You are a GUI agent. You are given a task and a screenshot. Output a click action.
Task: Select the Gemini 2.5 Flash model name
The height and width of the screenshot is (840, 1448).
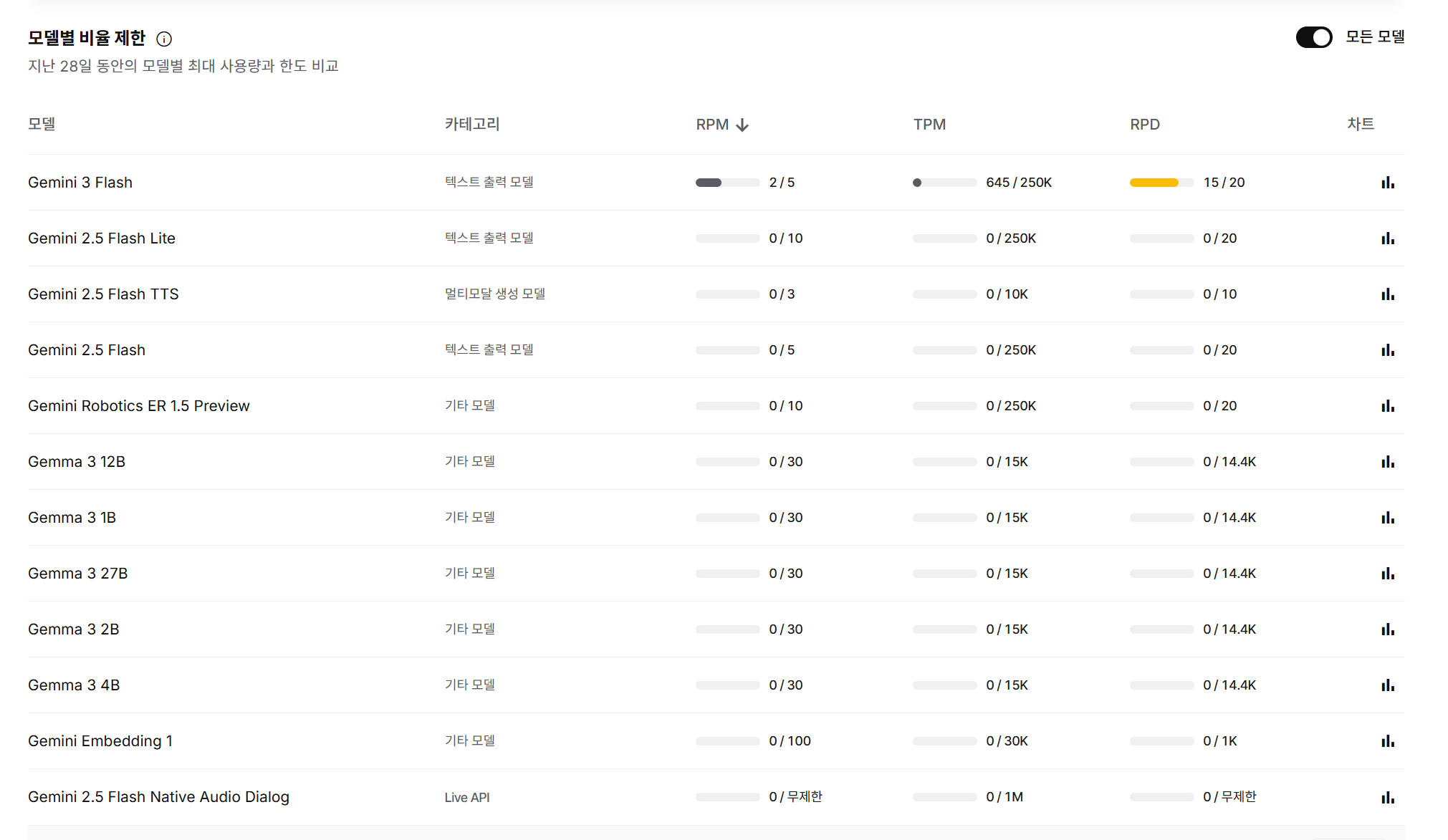coord(87,350)
